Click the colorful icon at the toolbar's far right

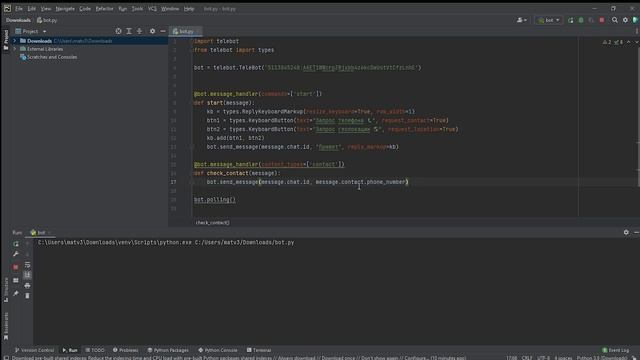pos(635,20)
